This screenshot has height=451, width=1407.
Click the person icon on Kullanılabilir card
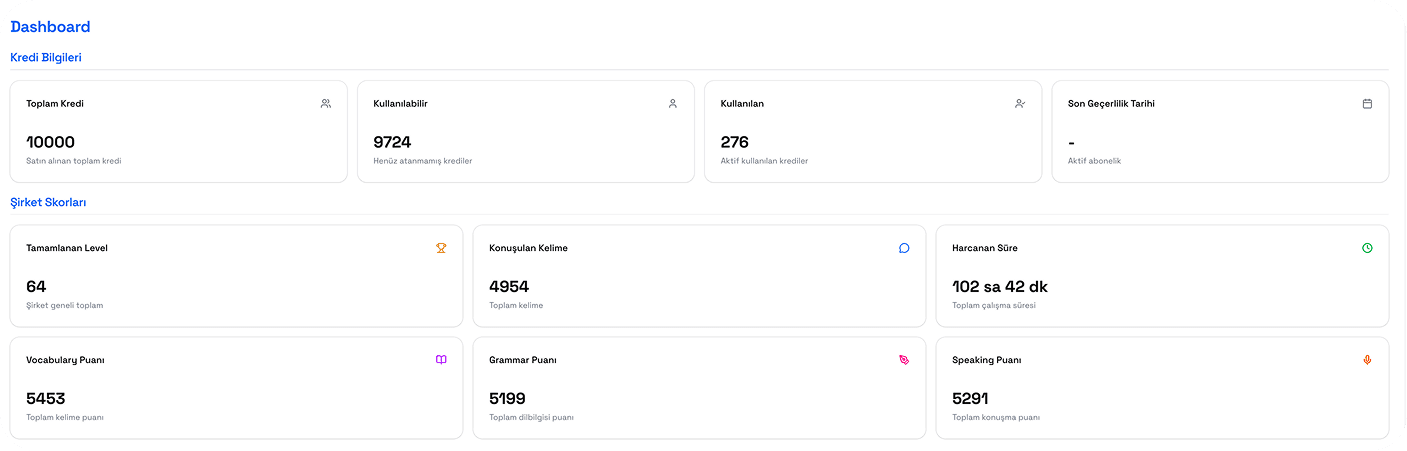tap(673, 103)
